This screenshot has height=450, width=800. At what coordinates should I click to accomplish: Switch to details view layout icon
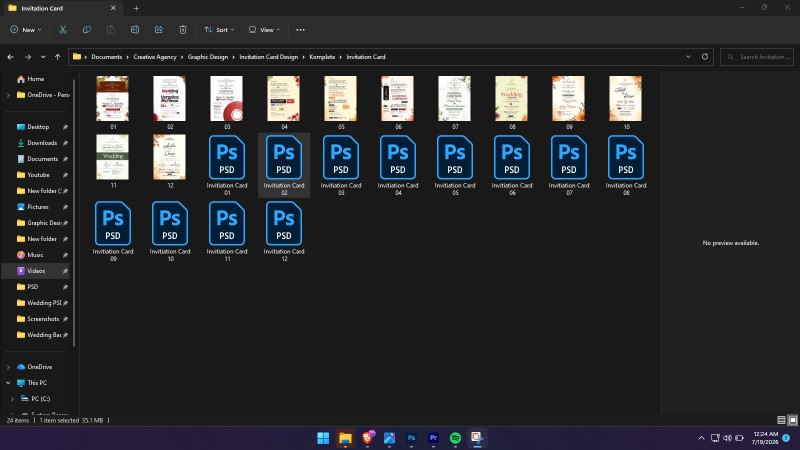coord(781,420)
